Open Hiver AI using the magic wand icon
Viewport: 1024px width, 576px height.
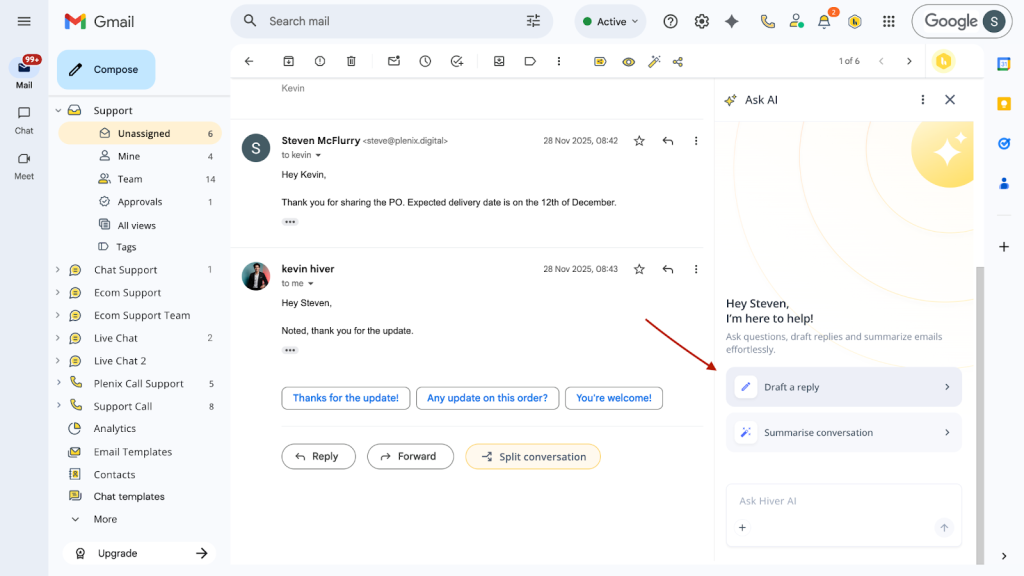653,61
